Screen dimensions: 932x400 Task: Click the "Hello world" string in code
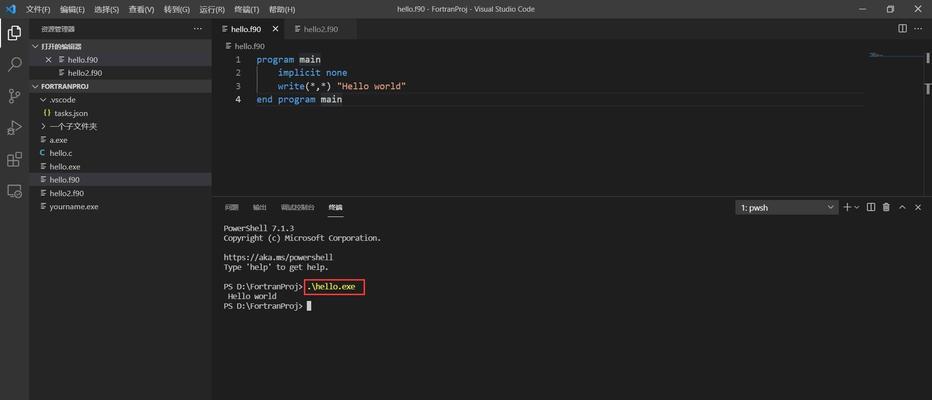tap(371, 86)
